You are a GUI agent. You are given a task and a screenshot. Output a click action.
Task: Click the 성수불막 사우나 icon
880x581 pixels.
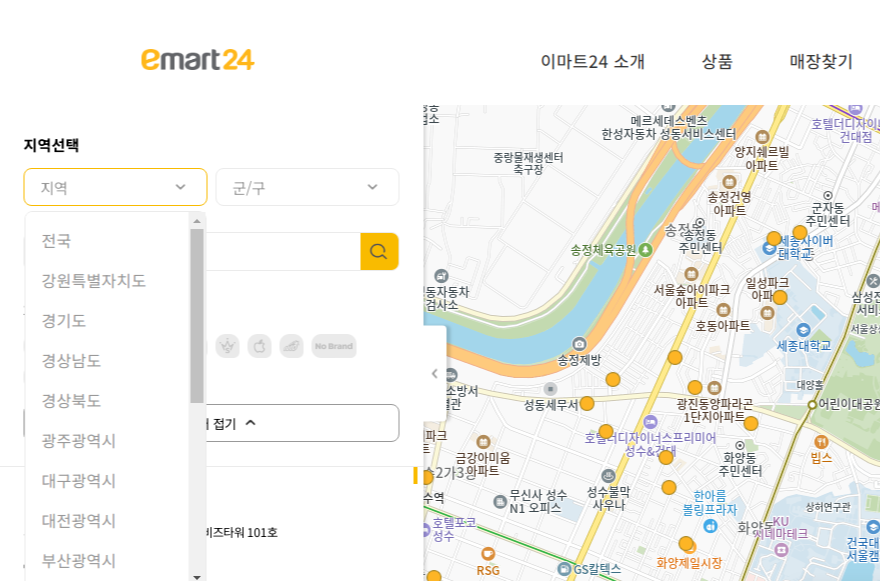pos(608,476)
